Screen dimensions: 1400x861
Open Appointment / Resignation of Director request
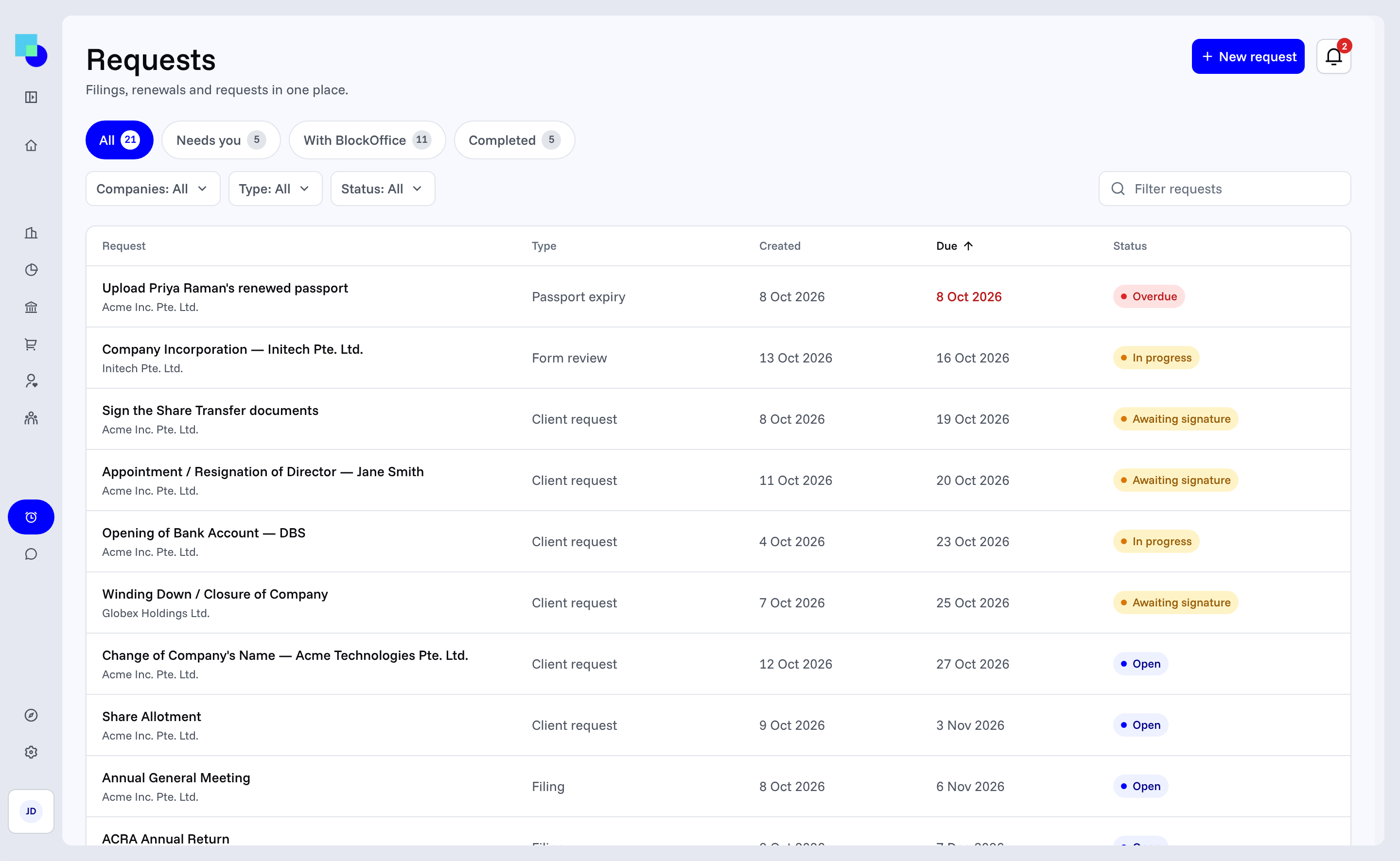(x=718, y=481)
